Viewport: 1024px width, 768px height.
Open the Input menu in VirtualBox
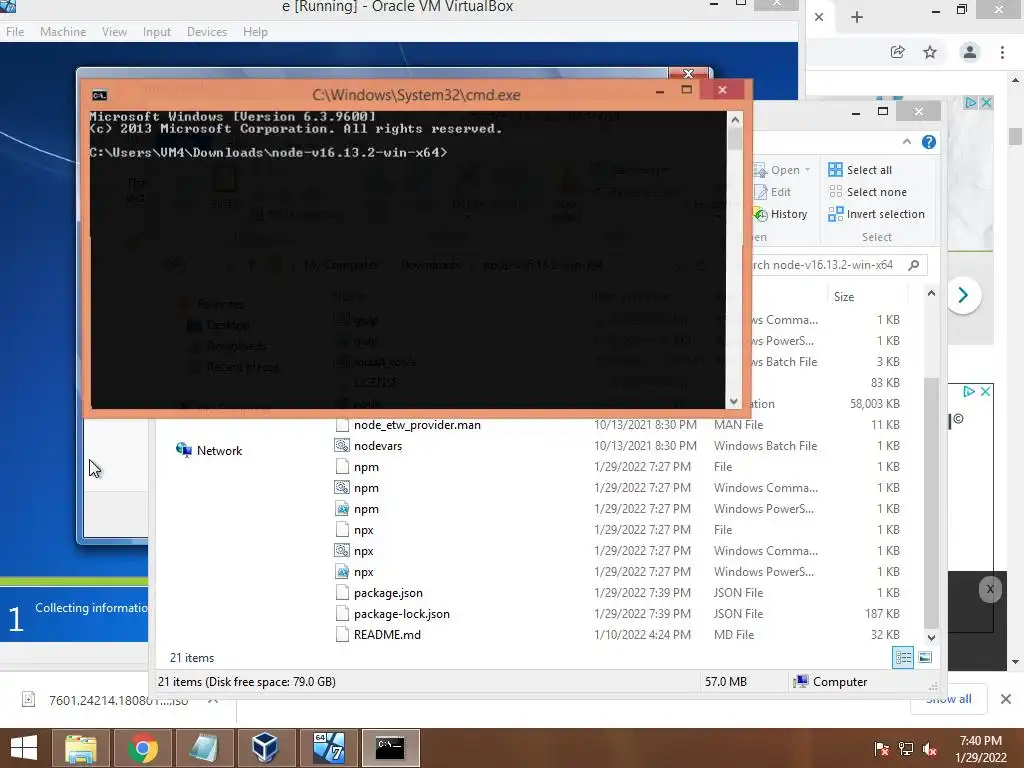[x=157, y=31]
